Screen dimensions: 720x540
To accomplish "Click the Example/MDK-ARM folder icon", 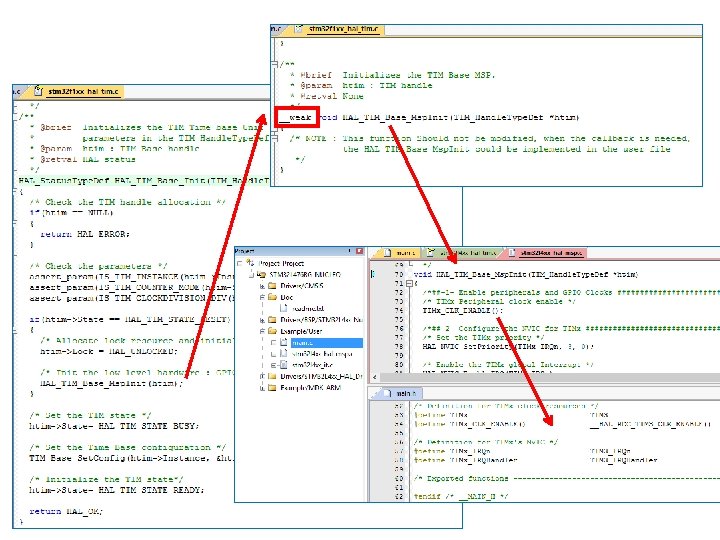I will pyautogui.click(x=272, y=388).
